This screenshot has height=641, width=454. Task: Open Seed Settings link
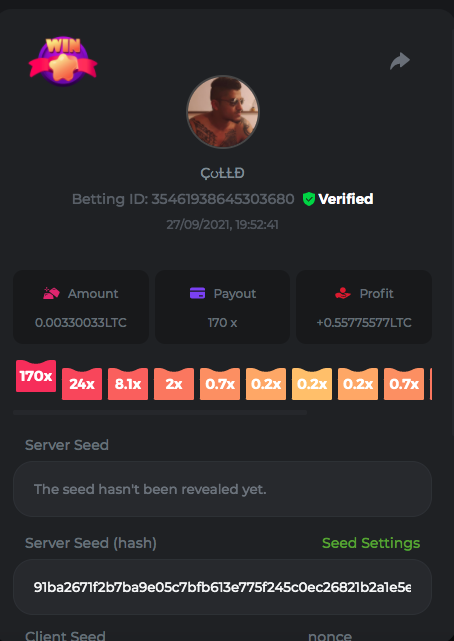tap(371, 543)
